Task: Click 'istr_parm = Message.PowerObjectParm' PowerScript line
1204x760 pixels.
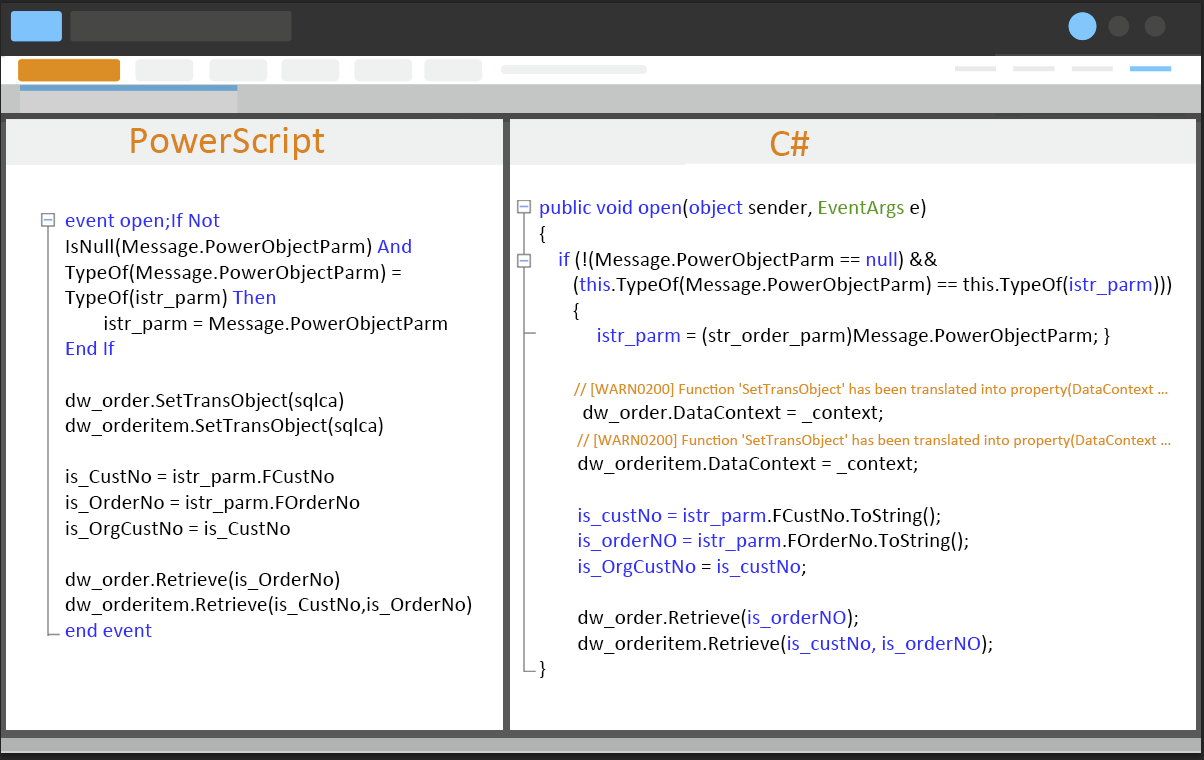Action: click(x=276, y=324)
